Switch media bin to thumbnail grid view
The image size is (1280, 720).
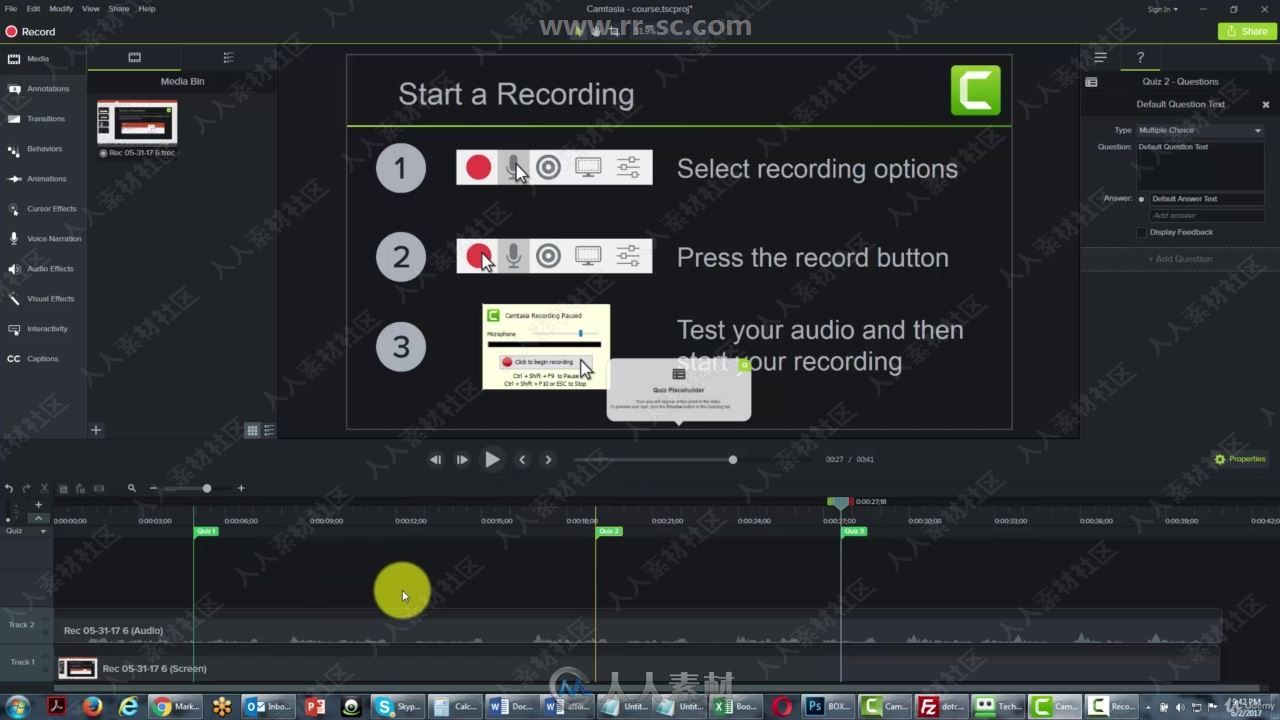252,431
